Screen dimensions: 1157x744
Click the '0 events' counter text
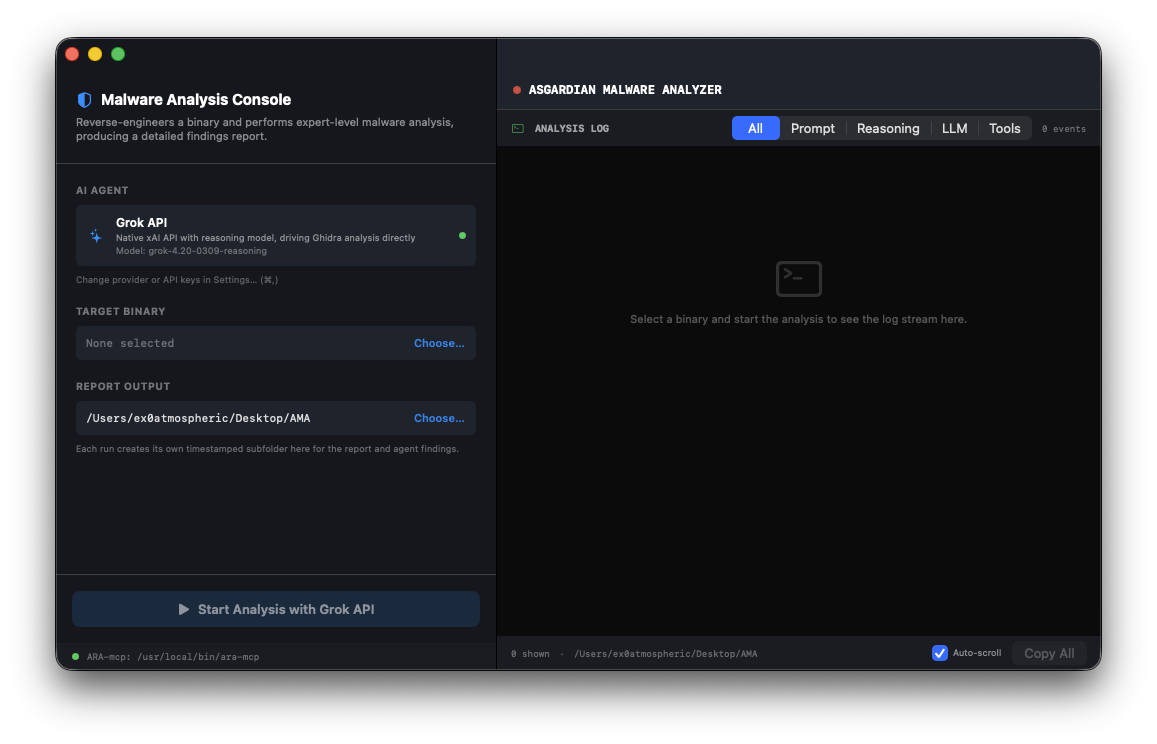tap(1063, 129)
